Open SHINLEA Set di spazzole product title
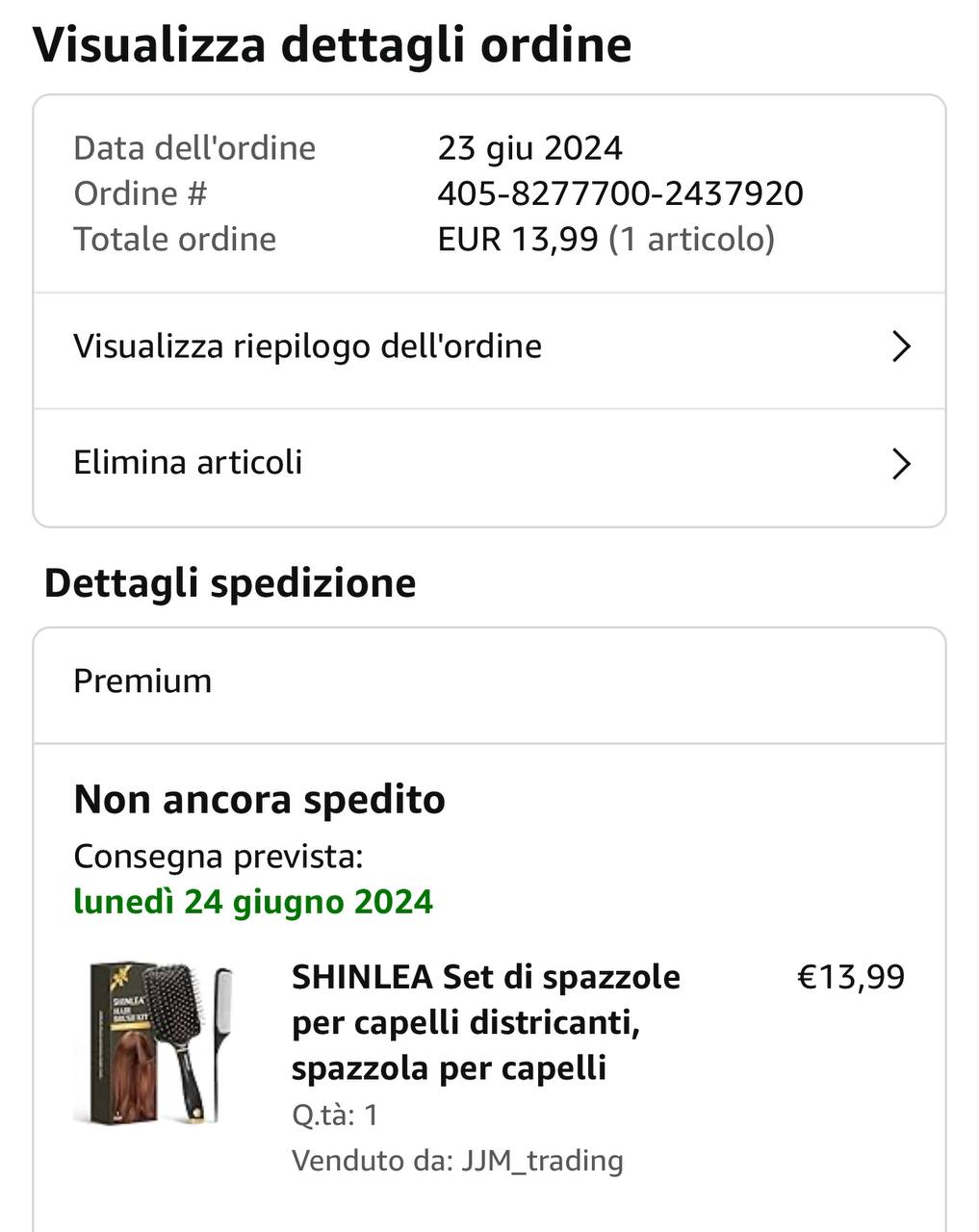 (486, 1022)
